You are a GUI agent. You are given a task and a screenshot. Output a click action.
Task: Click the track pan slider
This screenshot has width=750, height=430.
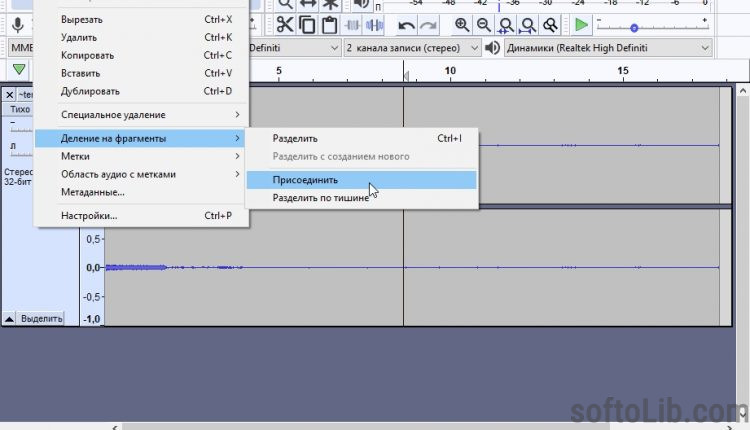tap(22, 151)
